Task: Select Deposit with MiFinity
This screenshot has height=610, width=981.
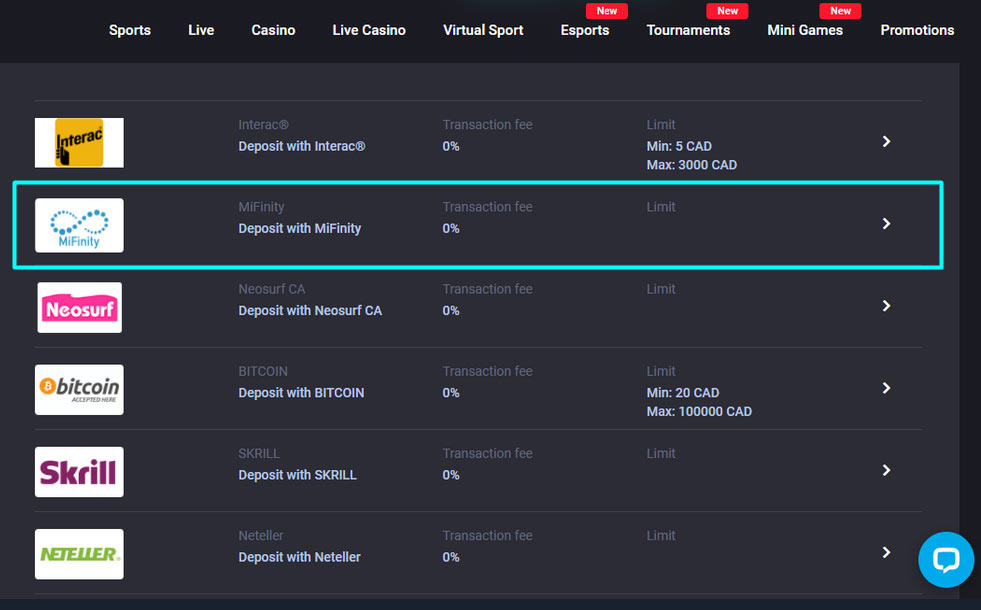Action: coord(300,228)
